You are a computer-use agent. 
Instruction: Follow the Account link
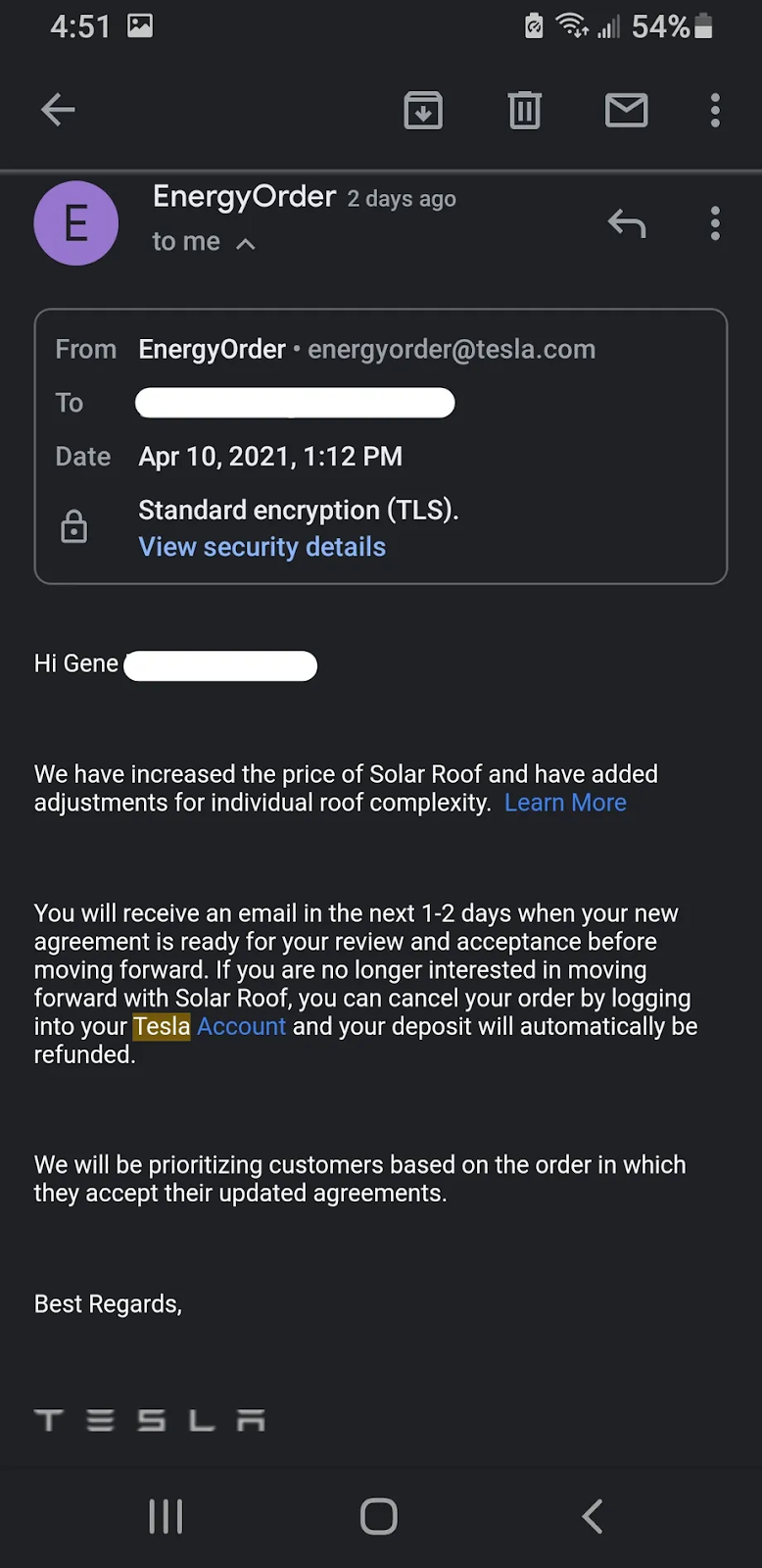(x=241, y=1026)
